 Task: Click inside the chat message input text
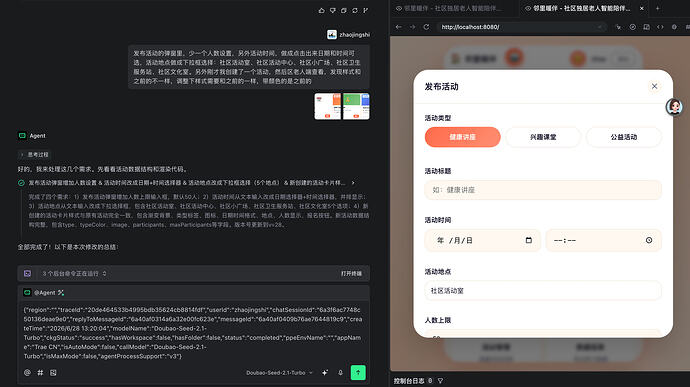coord(193,333)
